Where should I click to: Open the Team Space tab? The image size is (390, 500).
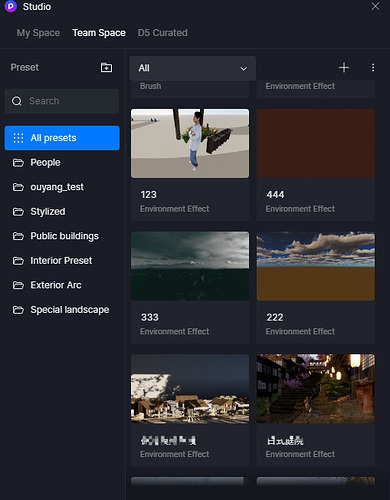(x=99, y=33)
